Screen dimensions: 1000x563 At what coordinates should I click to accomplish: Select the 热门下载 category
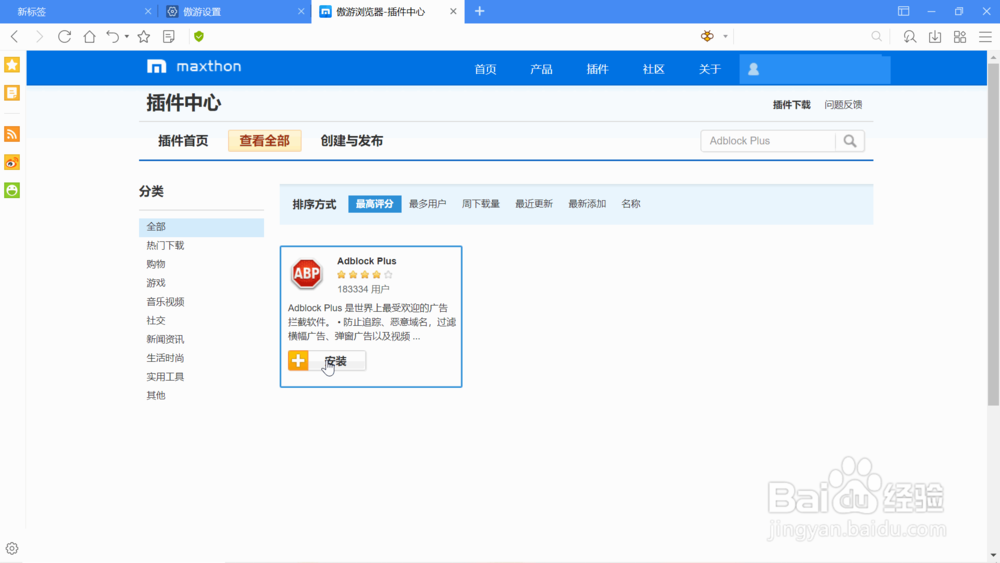[x=165, y=245]
